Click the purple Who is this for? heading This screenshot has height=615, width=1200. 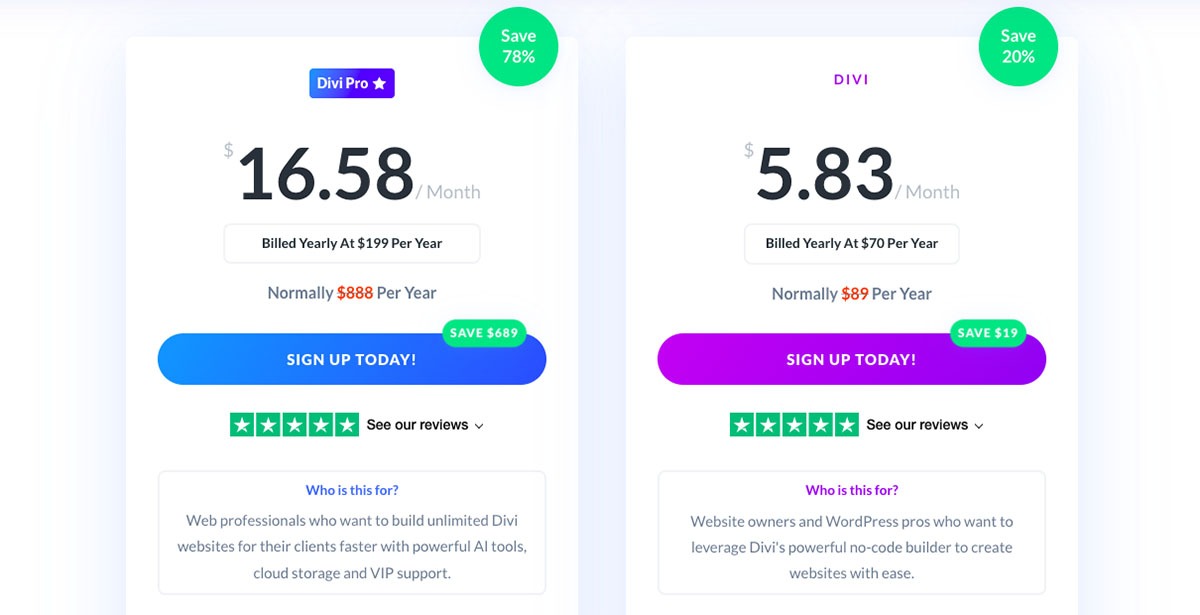tap(852, 490)
